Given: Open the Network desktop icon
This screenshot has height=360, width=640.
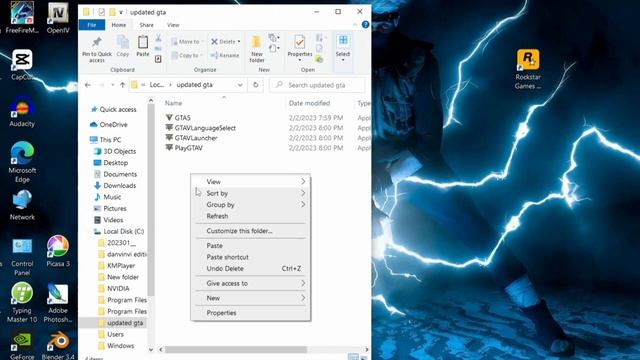Looking at the screenshot, I should (x=22, y=205).
